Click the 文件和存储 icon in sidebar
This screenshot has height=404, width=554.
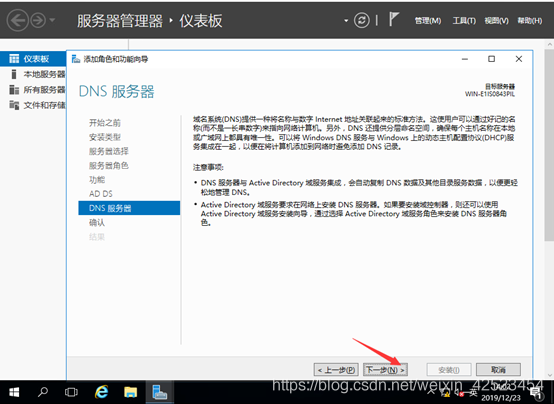pyautogui.click(x=14, y=105)
